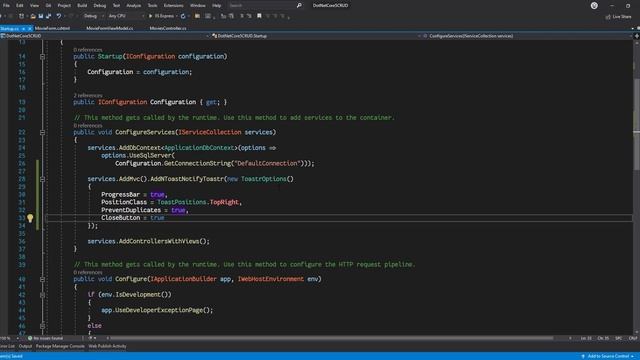Click the bookmark toolbar icon
640x360 pixels.
point(259,16)
